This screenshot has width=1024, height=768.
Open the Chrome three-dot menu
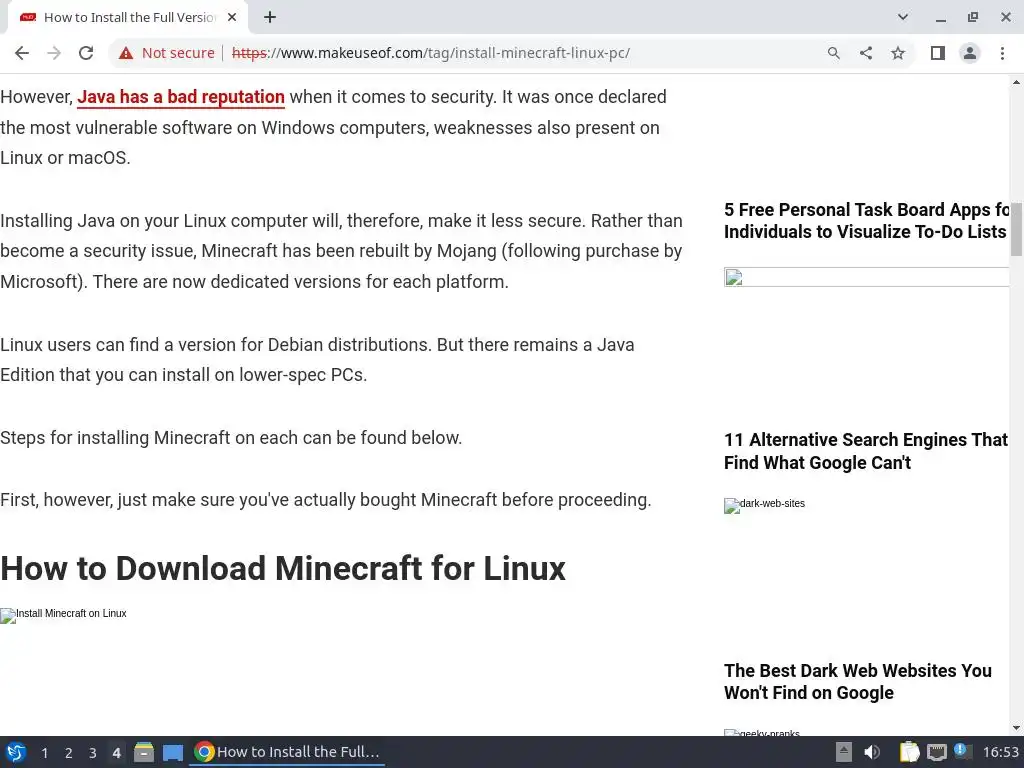point(1002,53)
